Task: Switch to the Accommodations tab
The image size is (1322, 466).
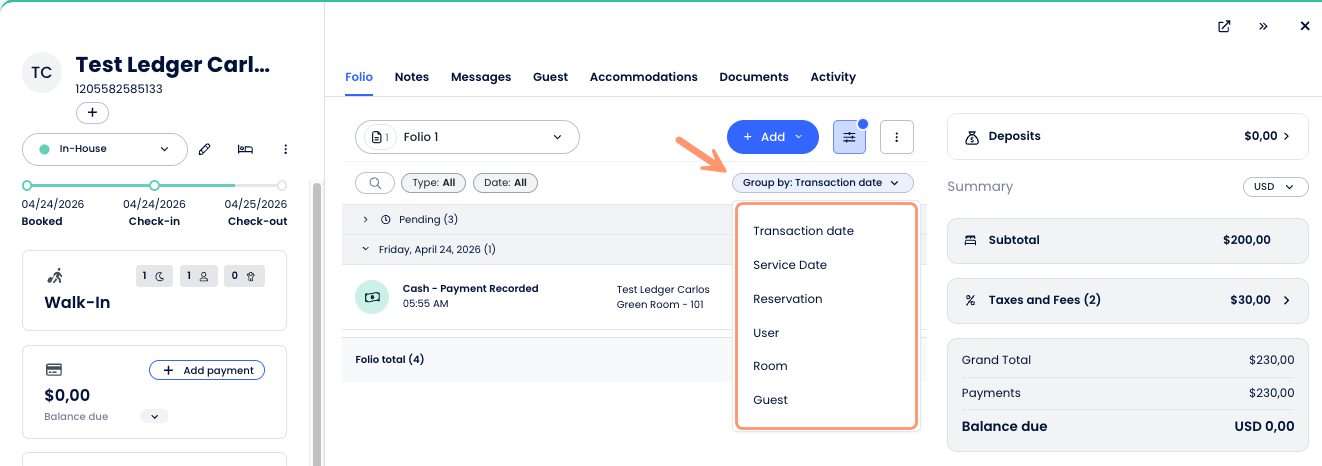Action: point(644,77)
